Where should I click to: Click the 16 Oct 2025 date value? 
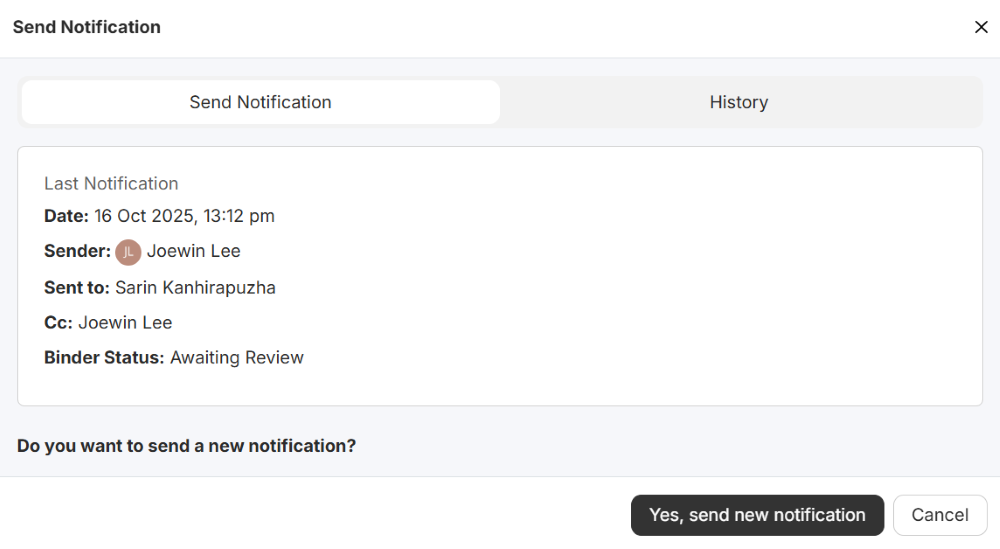(x=184, y=216)
